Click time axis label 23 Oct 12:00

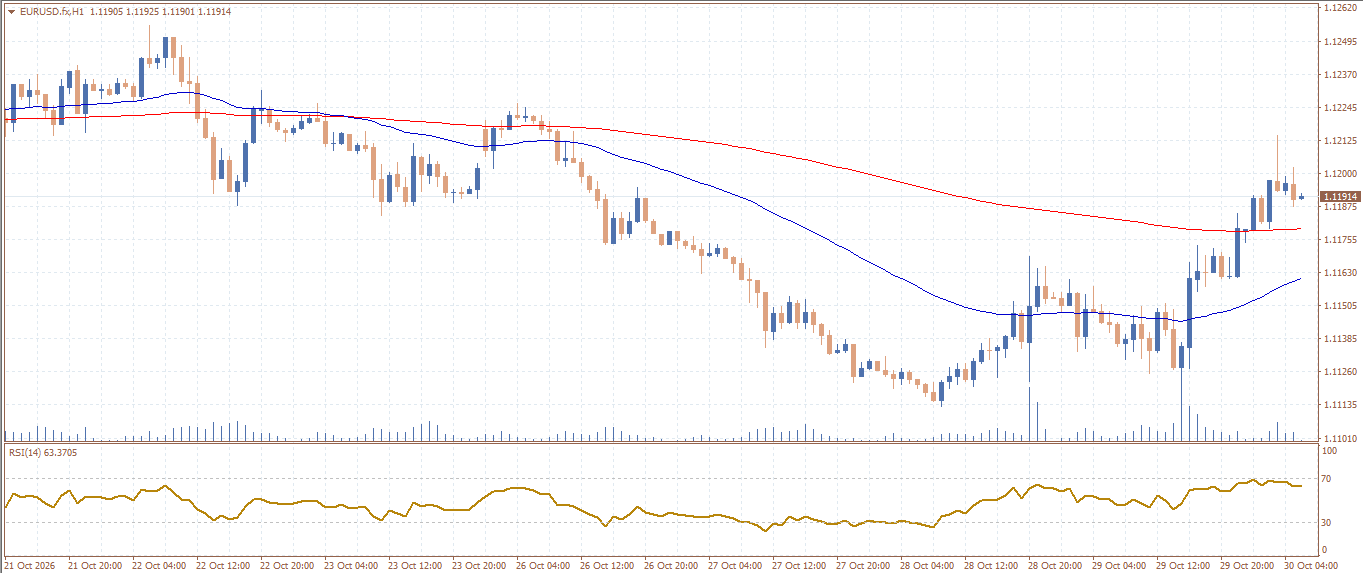[415, 566]
